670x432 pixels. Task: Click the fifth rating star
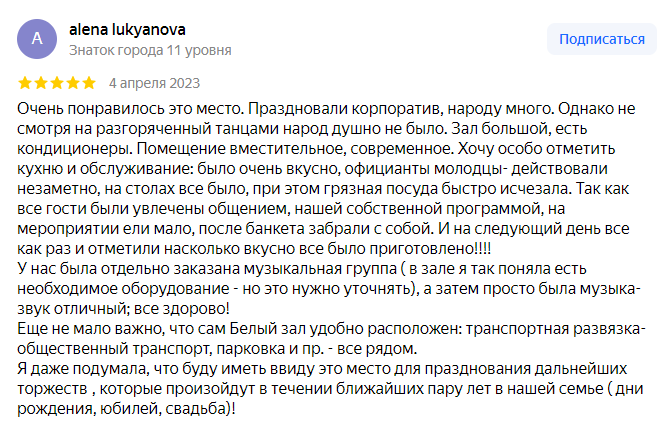(x=89, y=83)
